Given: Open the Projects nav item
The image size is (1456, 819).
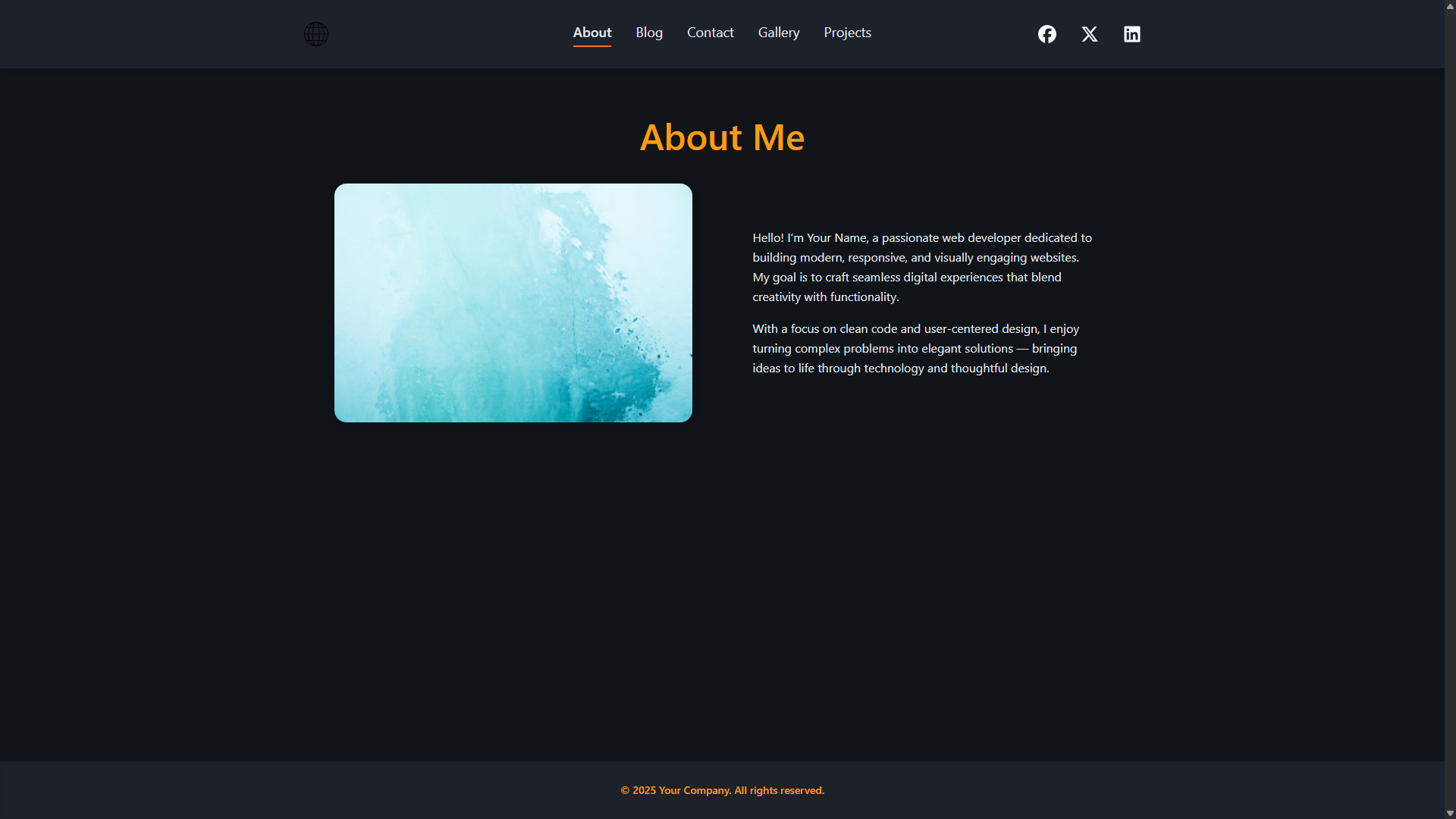Looking at the screenshot, I should (x=847, y=33).
